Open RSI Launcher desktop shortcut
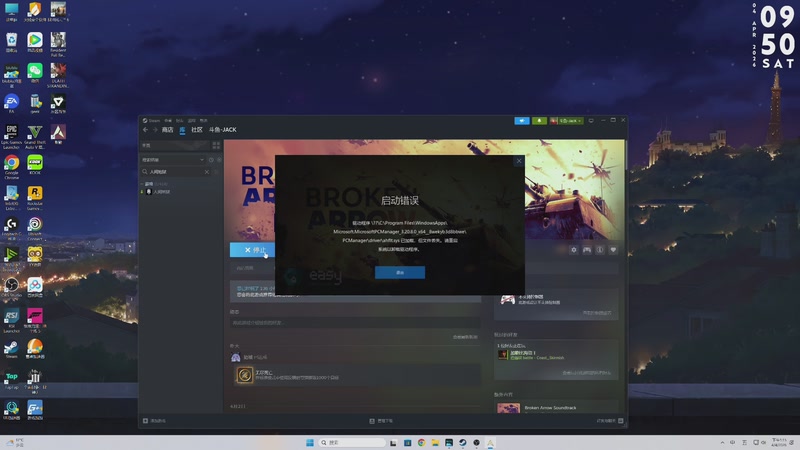Screen dimensions: 800x450 11,320
